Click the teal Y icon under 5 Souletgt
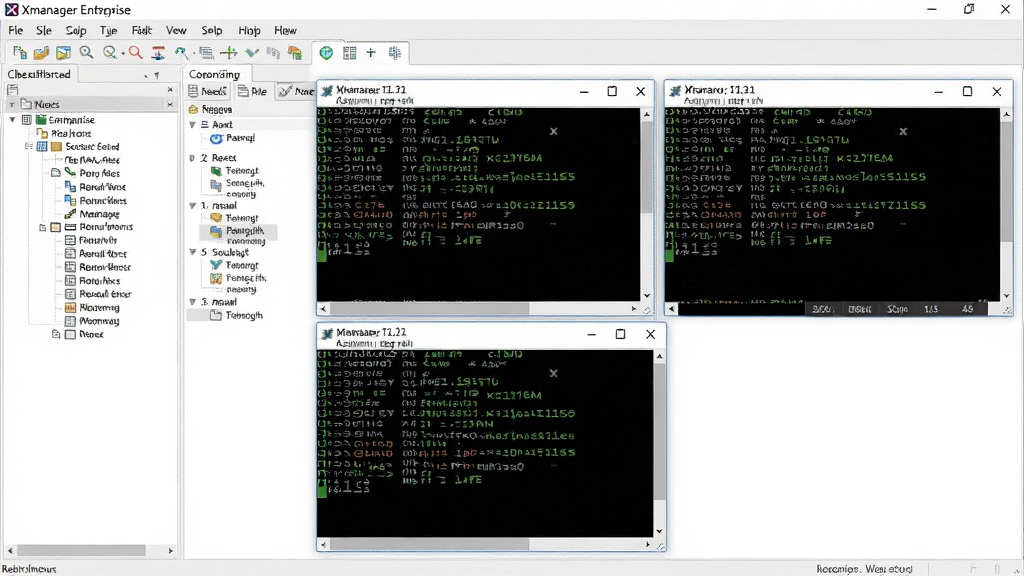 point(216,265)
